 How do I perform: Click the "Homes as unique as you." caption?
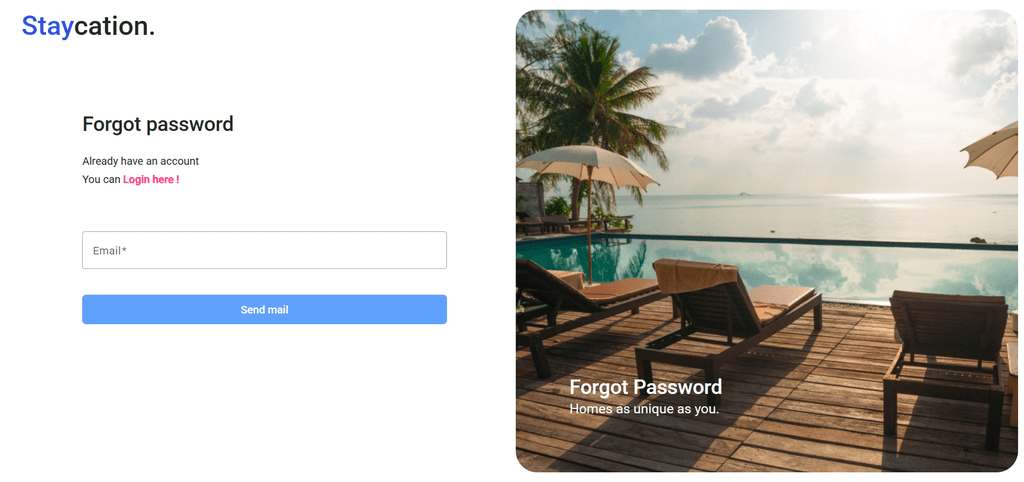coord(644,410)
